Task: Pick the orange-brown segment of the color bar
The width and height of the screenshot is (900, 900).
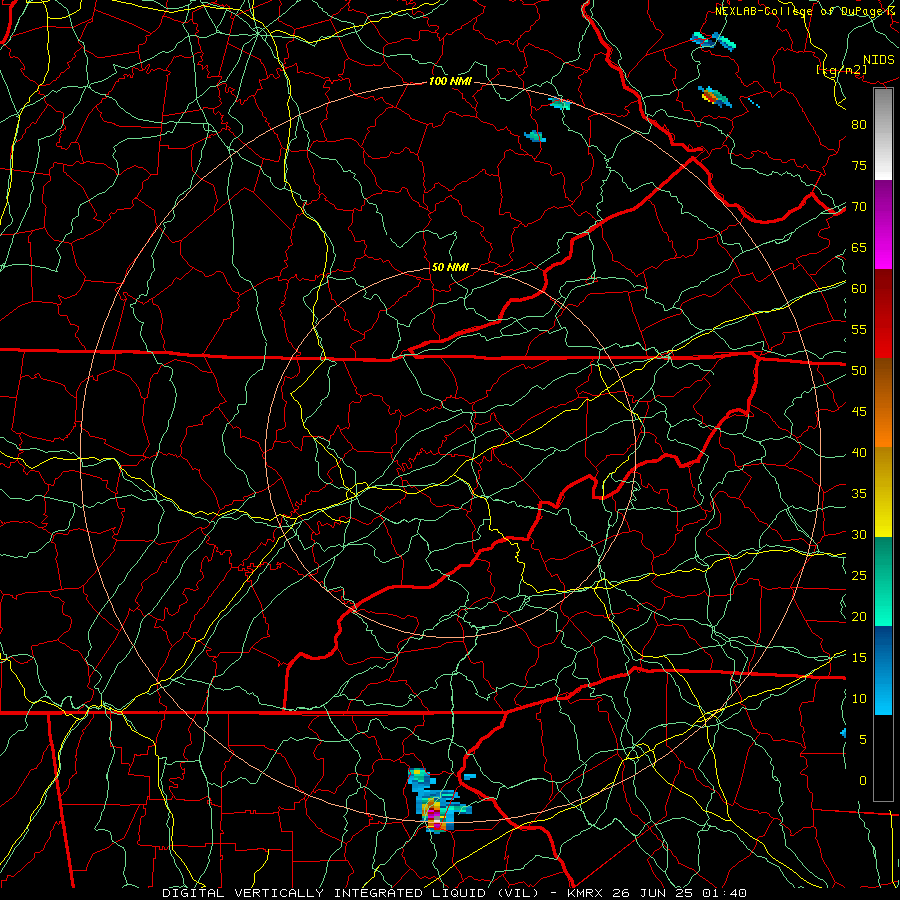Action: (883, 402)
